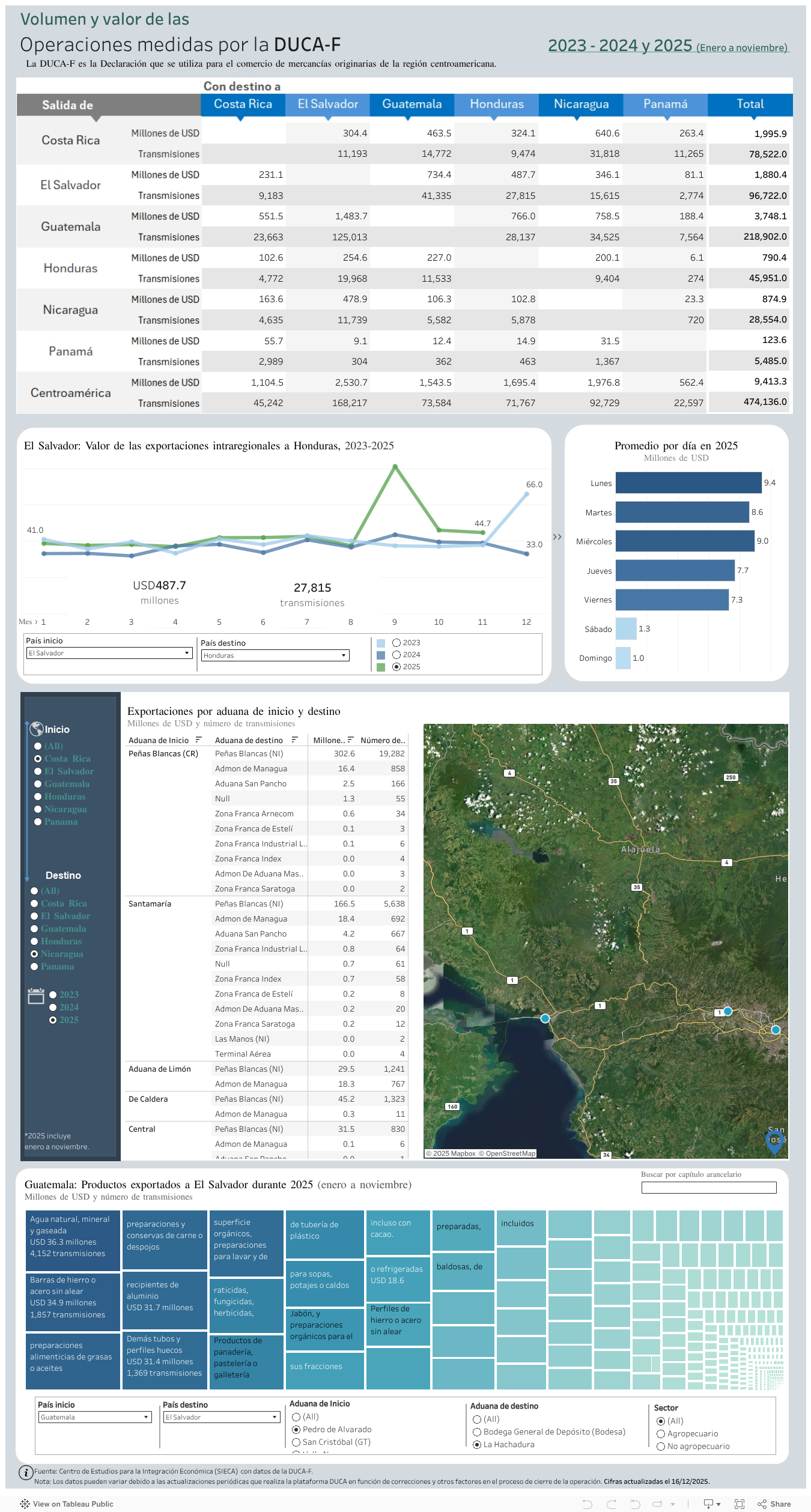The image size is (811, 1512).
Task: Select Guatemala under the Inicio filter
Action: (x=38, y=784)
